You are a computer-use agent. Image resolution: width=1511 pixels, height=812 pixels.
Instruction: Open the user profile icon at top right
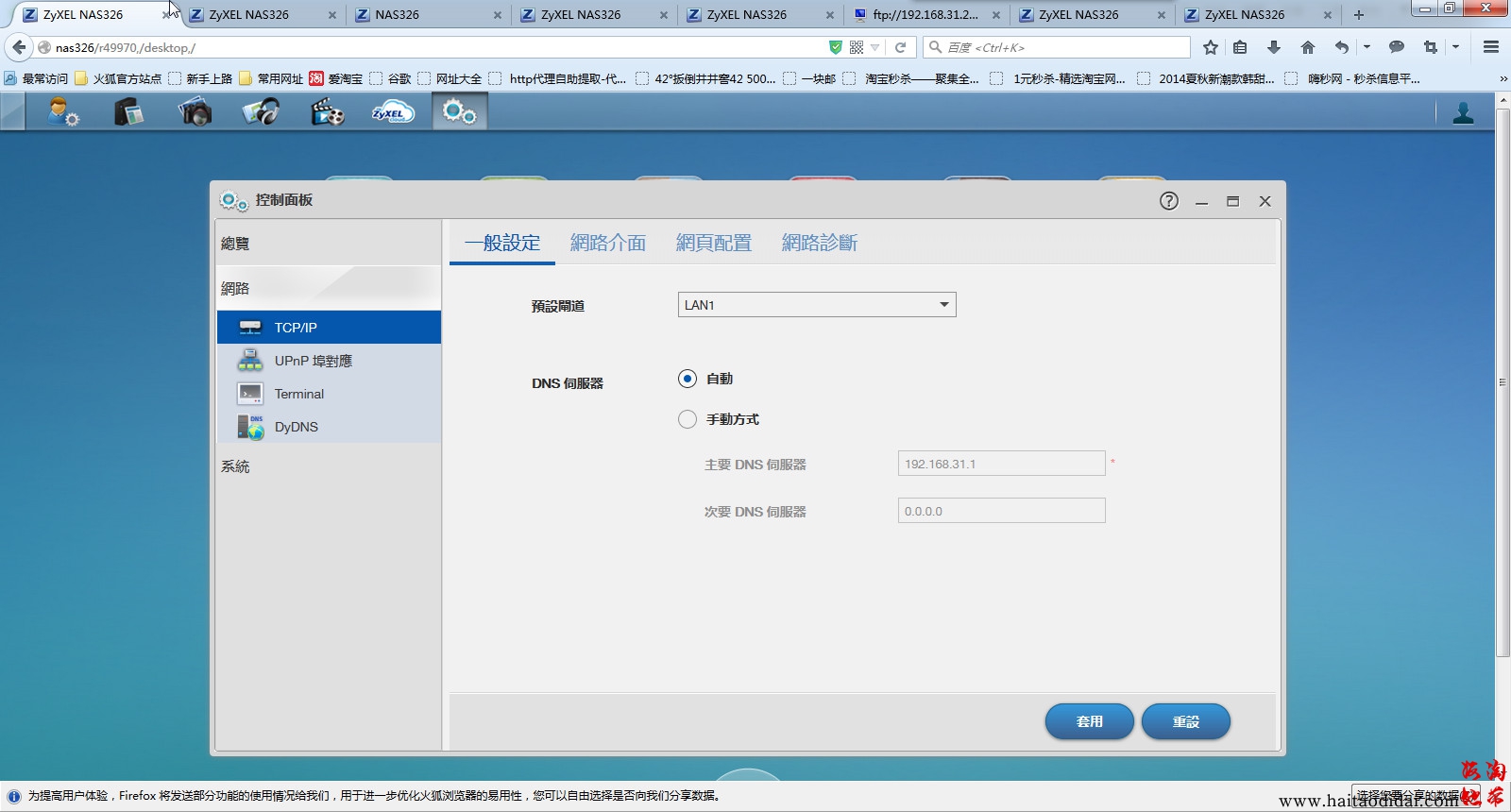tap(1463, 113)
